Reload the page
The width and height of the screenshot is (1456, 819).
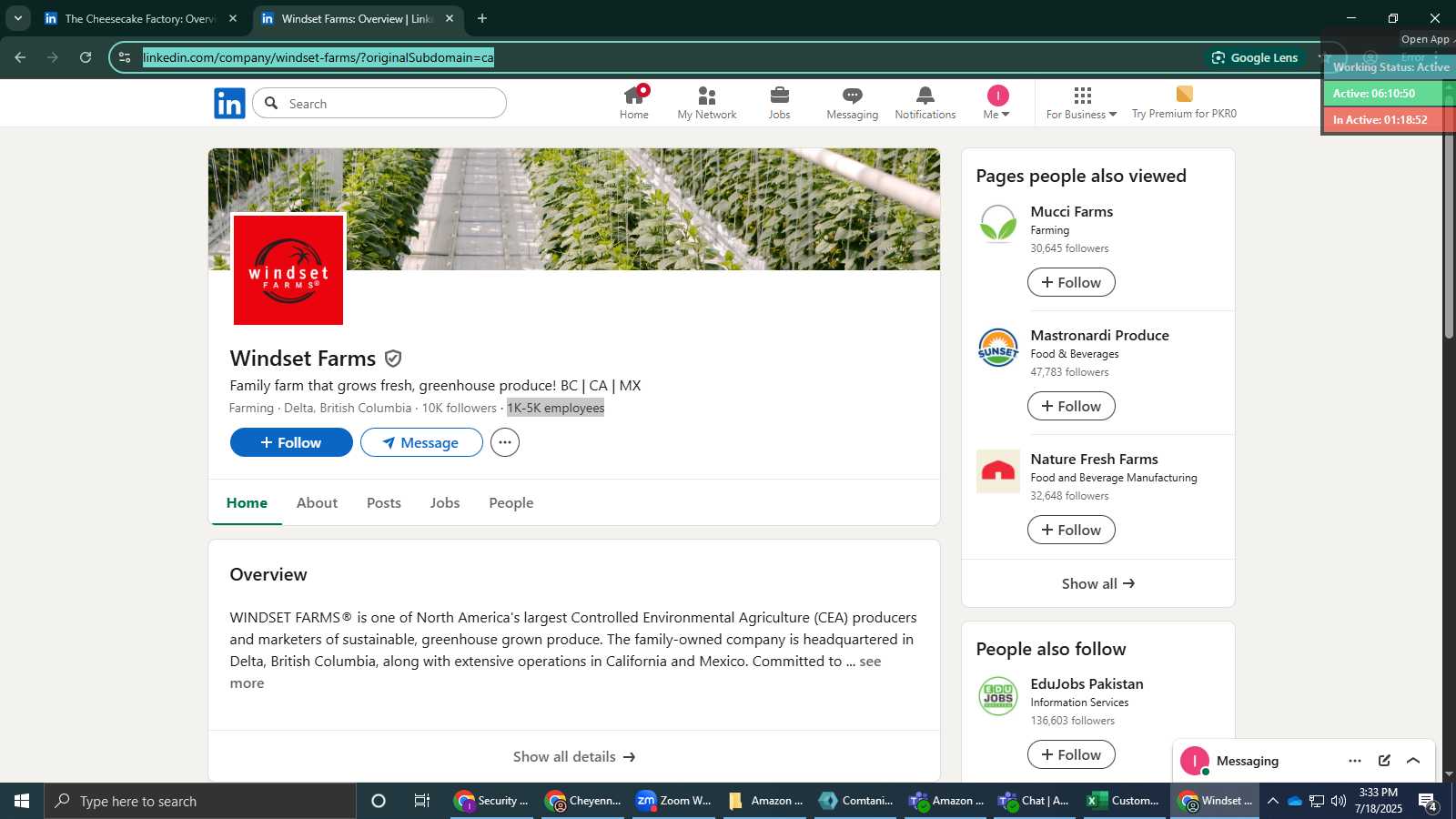[86, 57]
